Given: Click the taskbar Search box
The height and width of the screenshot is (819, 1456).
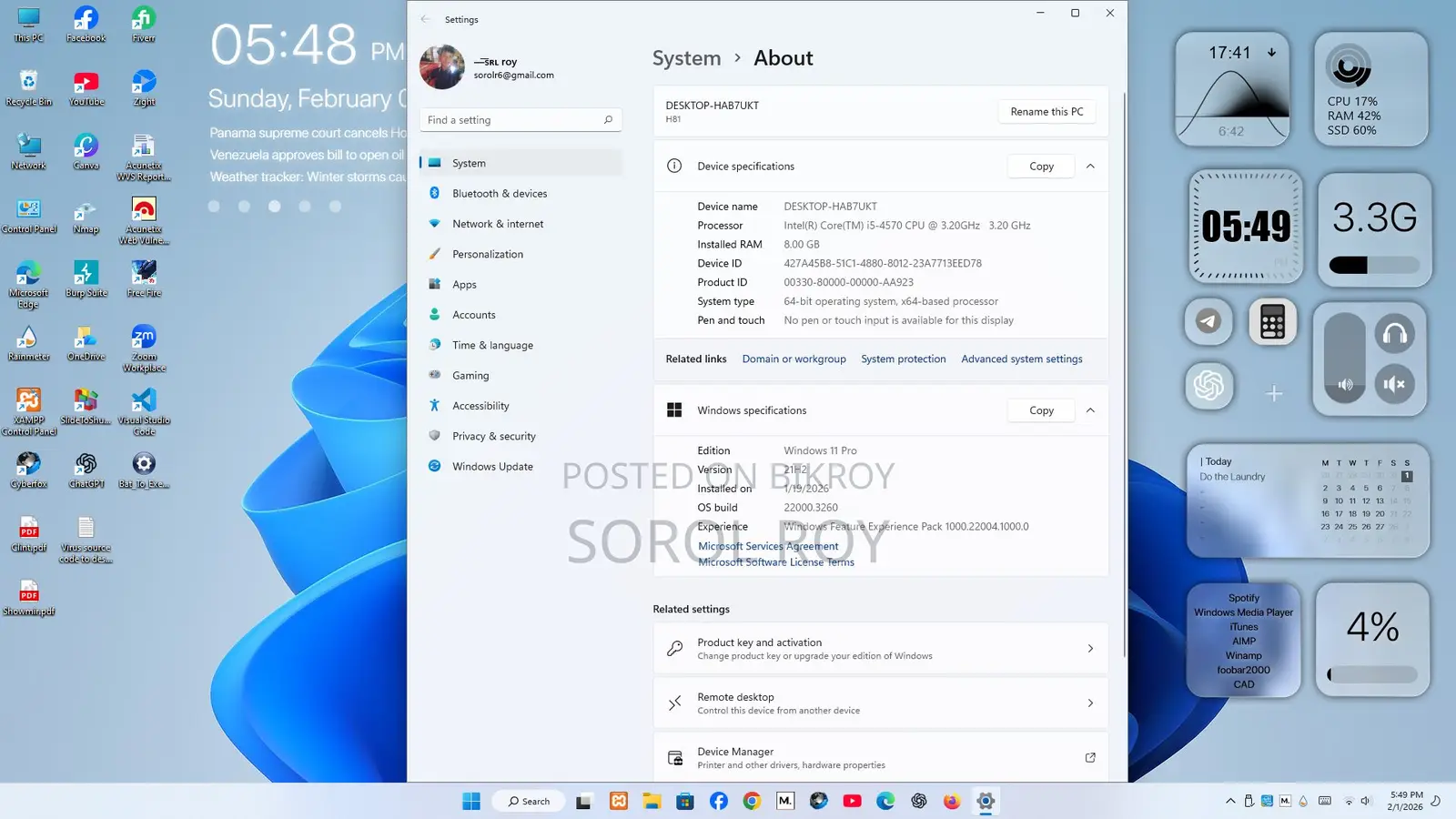Looking at the screenshot, I should [529, 801].
